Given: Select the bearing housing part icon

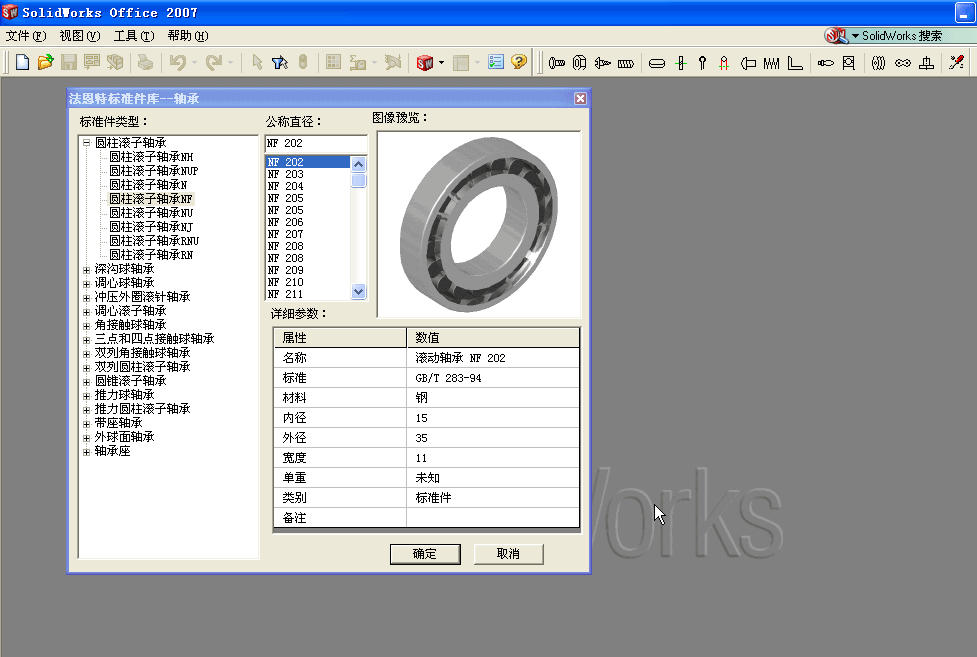Looking at the screenshot, I should [849, 63].
